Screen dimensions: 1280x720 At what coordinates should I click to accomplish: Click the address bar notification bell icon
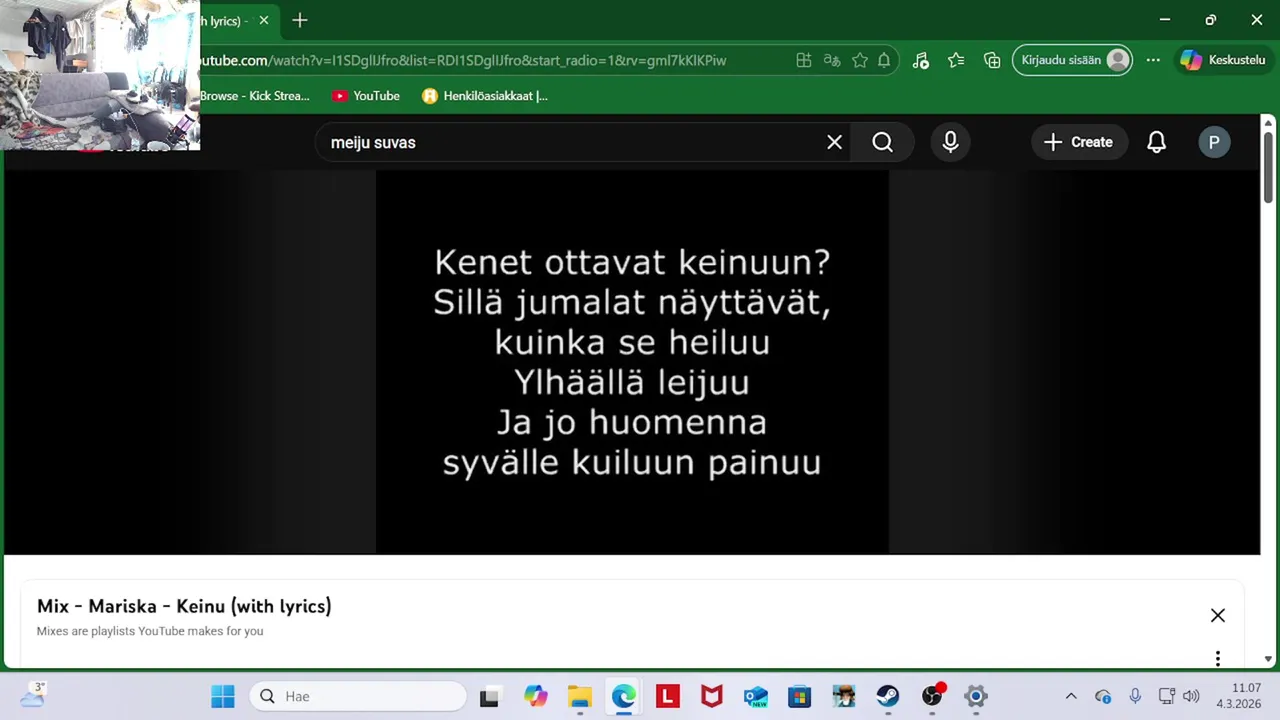point(884,60)
